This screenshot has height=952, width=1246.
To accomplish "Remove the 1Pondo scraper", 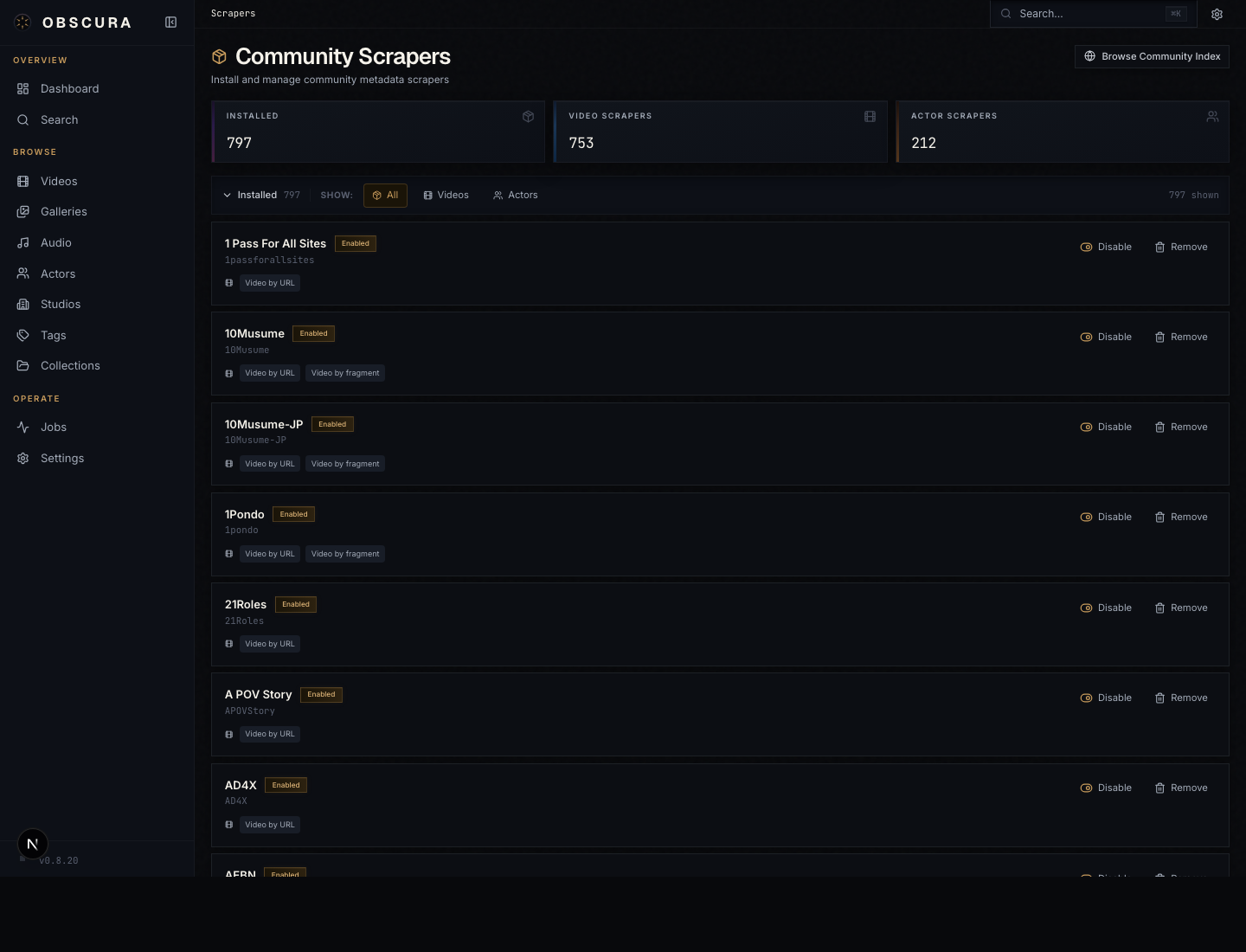I will tap(1181, 517).
